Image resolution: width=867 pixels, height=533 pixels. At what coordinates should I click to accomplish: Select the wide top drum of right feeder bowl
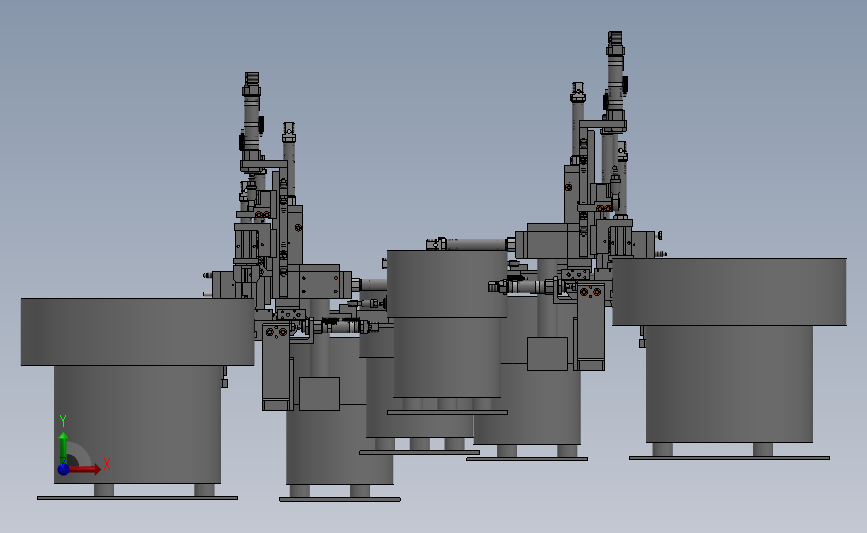729,291
